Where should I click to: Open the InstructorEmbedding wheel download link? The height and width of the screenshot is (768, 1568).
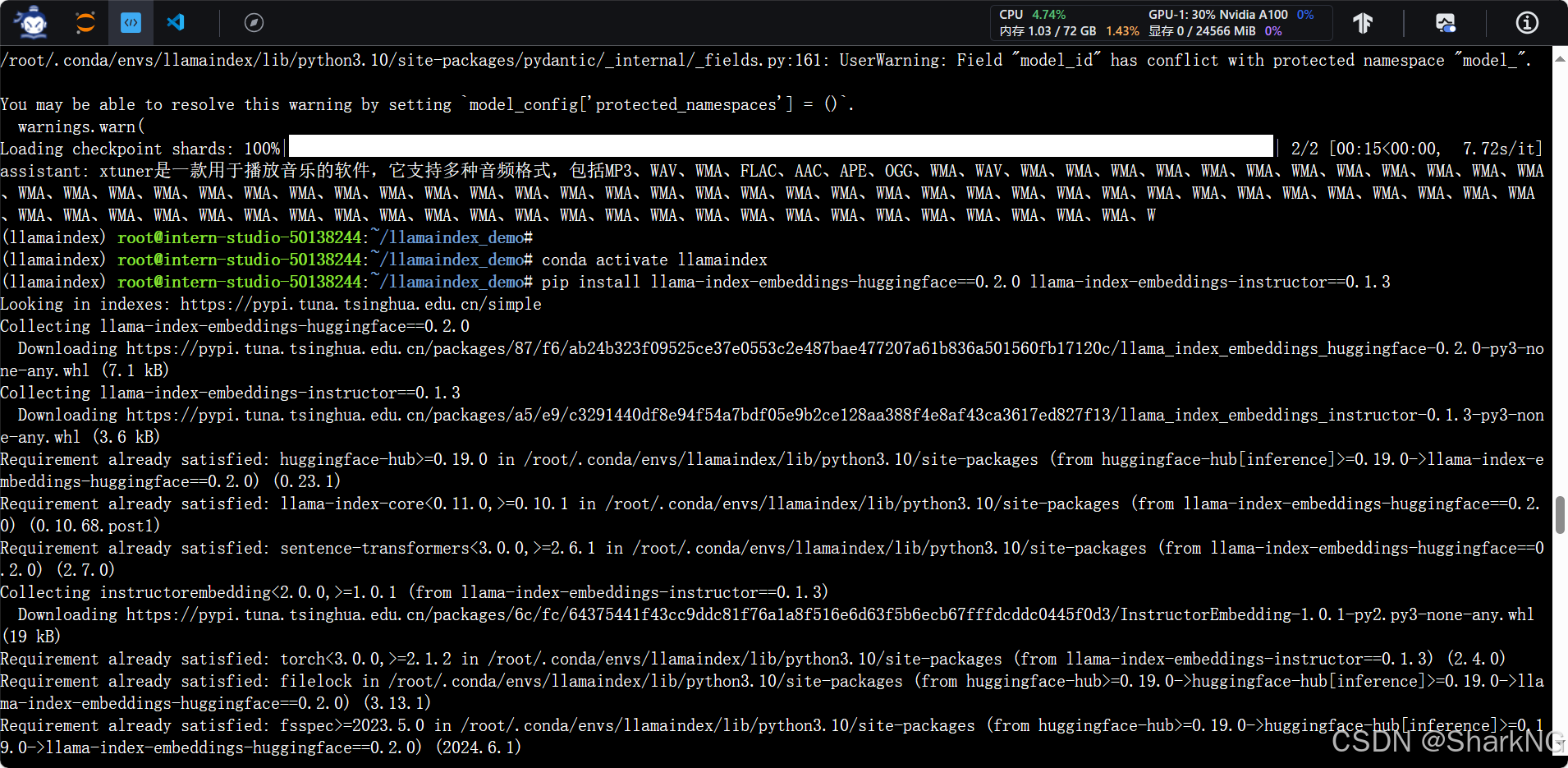(821, 614)
